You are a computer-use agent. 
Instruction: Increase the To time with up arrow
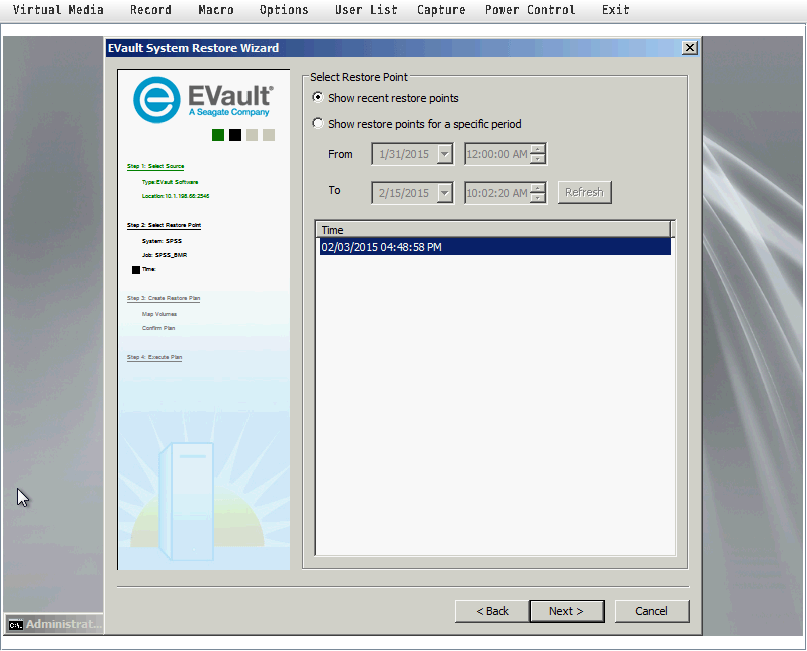[x=538, y=188]
